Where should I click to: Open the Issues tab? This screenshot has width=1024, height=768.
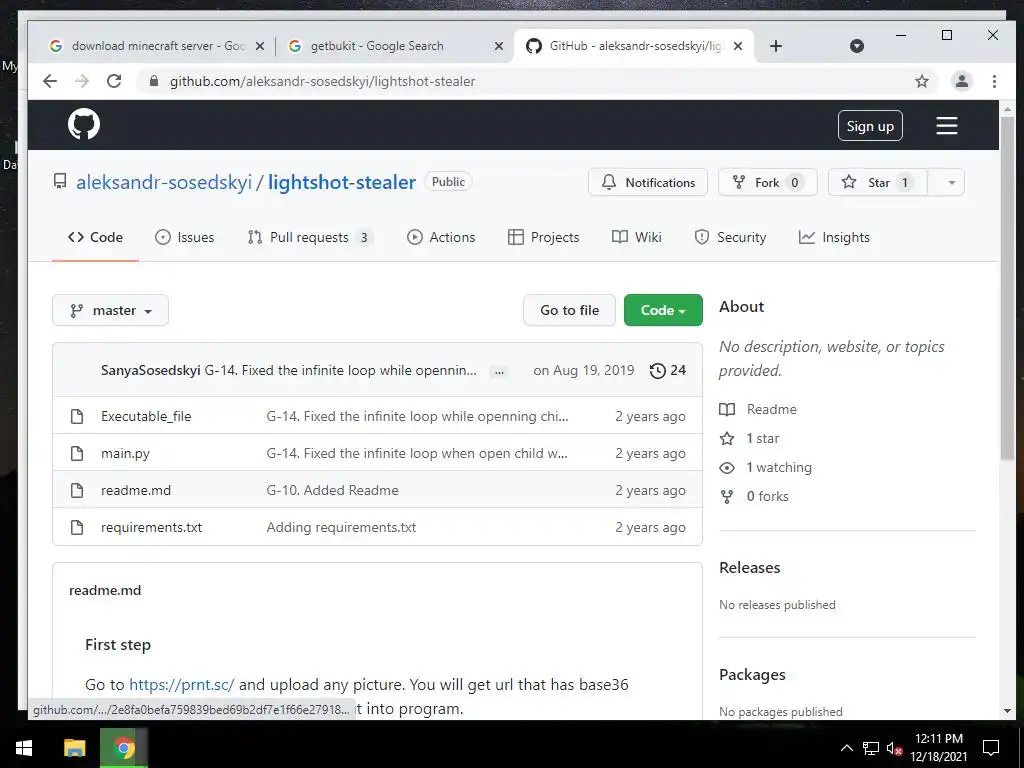(184, 237)
